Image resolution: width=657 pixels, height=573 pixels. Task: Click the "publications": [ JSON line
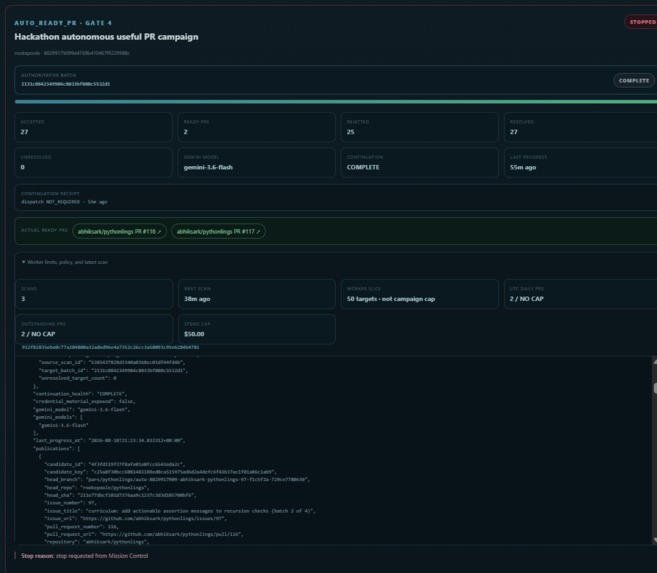pos(56,448)
